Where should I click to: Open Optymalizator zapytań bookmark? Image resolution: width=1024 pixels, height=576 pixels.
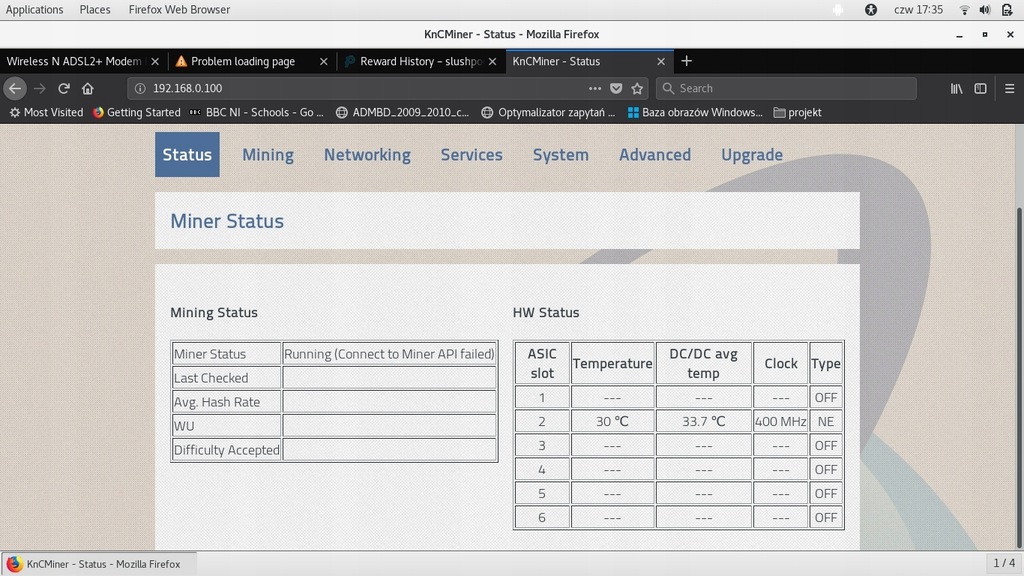548,112
